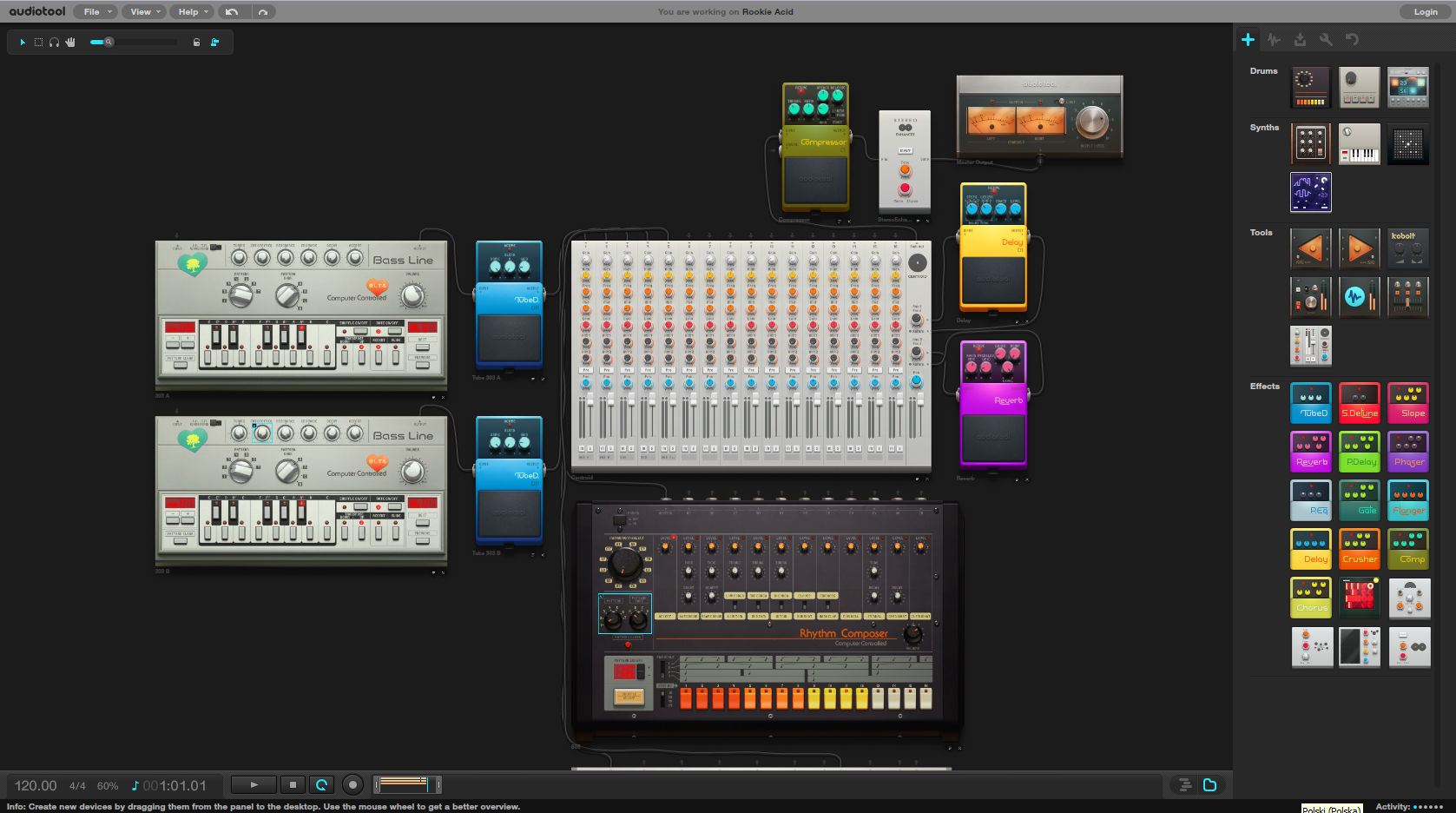The height and width of the screenshot is (813, 1456).
Task: Open the waveform samples tab
Action: pyautogui.click(x=1274, y=40)
